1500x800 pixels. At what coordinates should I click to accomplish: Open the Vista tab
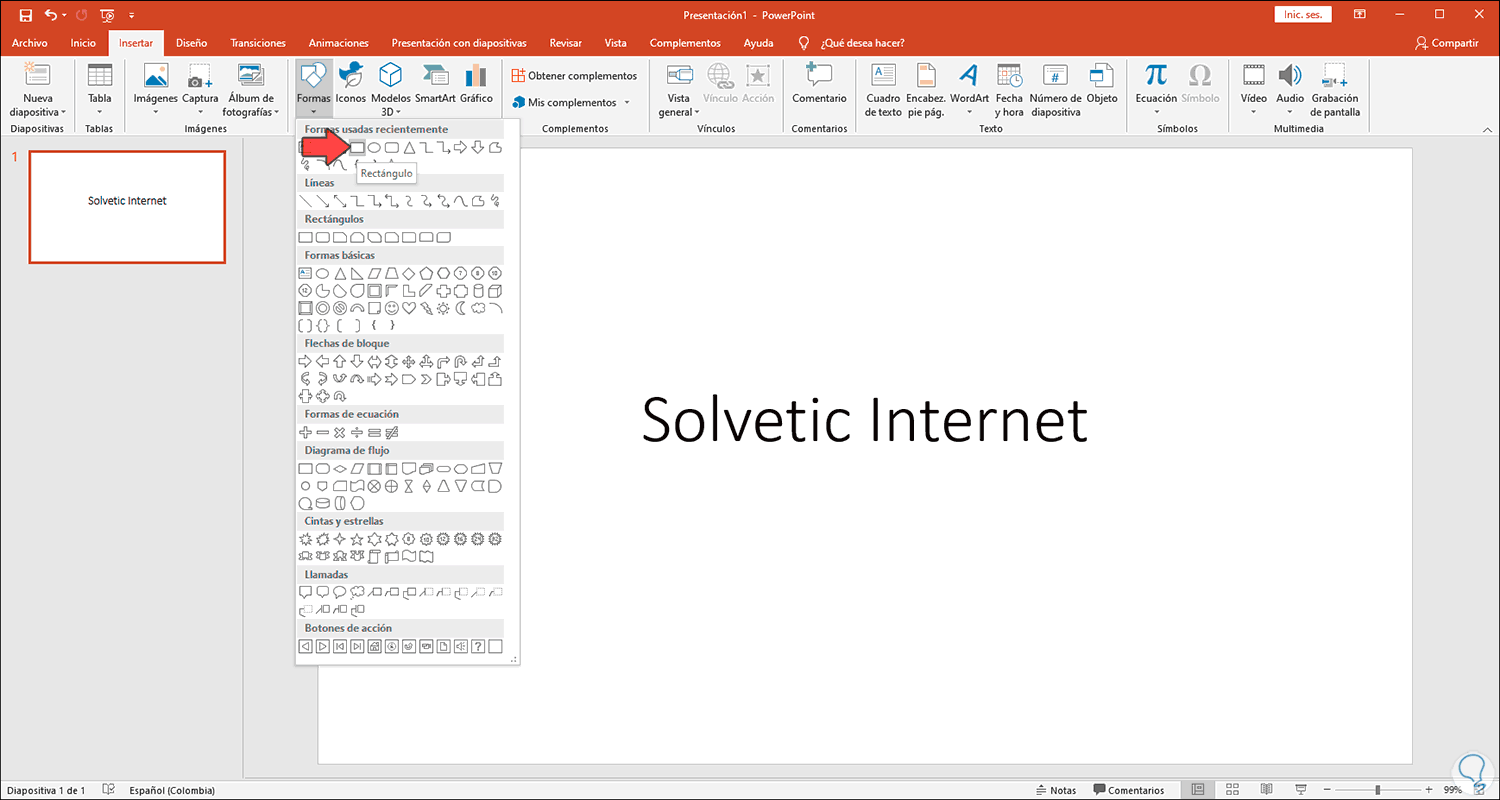(x=616, y=43)
